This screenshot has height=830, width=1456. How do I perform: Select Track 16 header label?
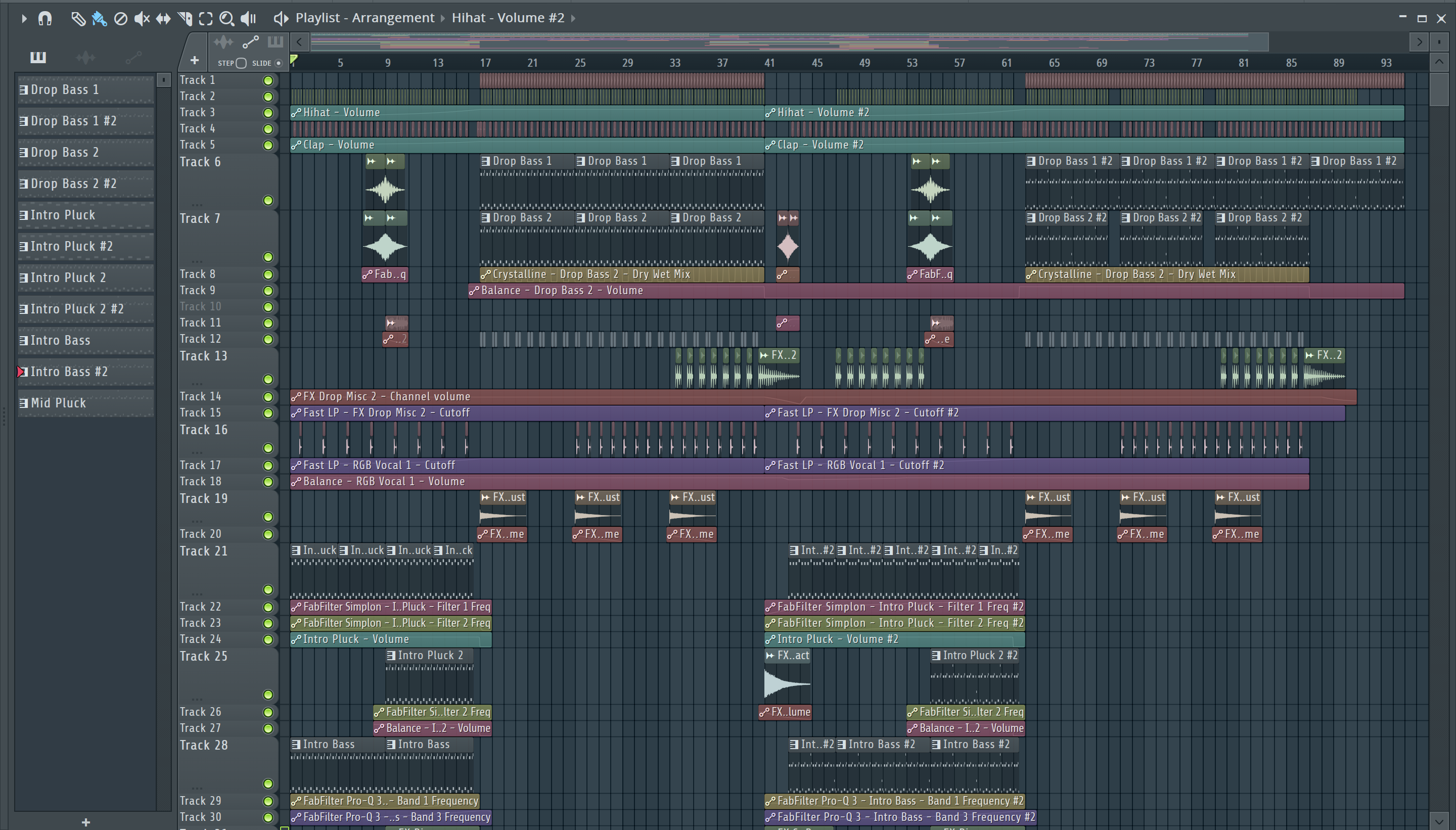tap(204, 430)
